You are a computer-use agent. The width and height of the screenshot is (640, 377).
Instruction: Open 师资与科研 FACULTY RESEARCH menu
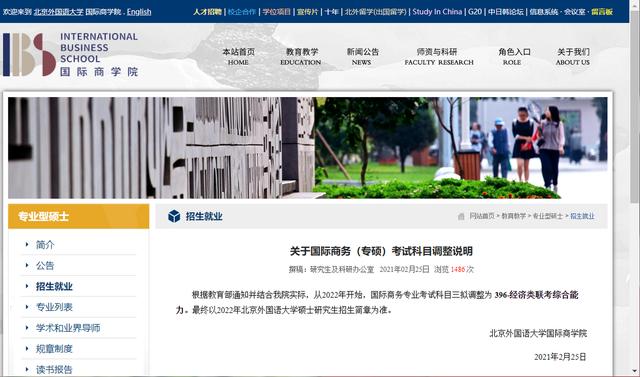coord(439,57)
